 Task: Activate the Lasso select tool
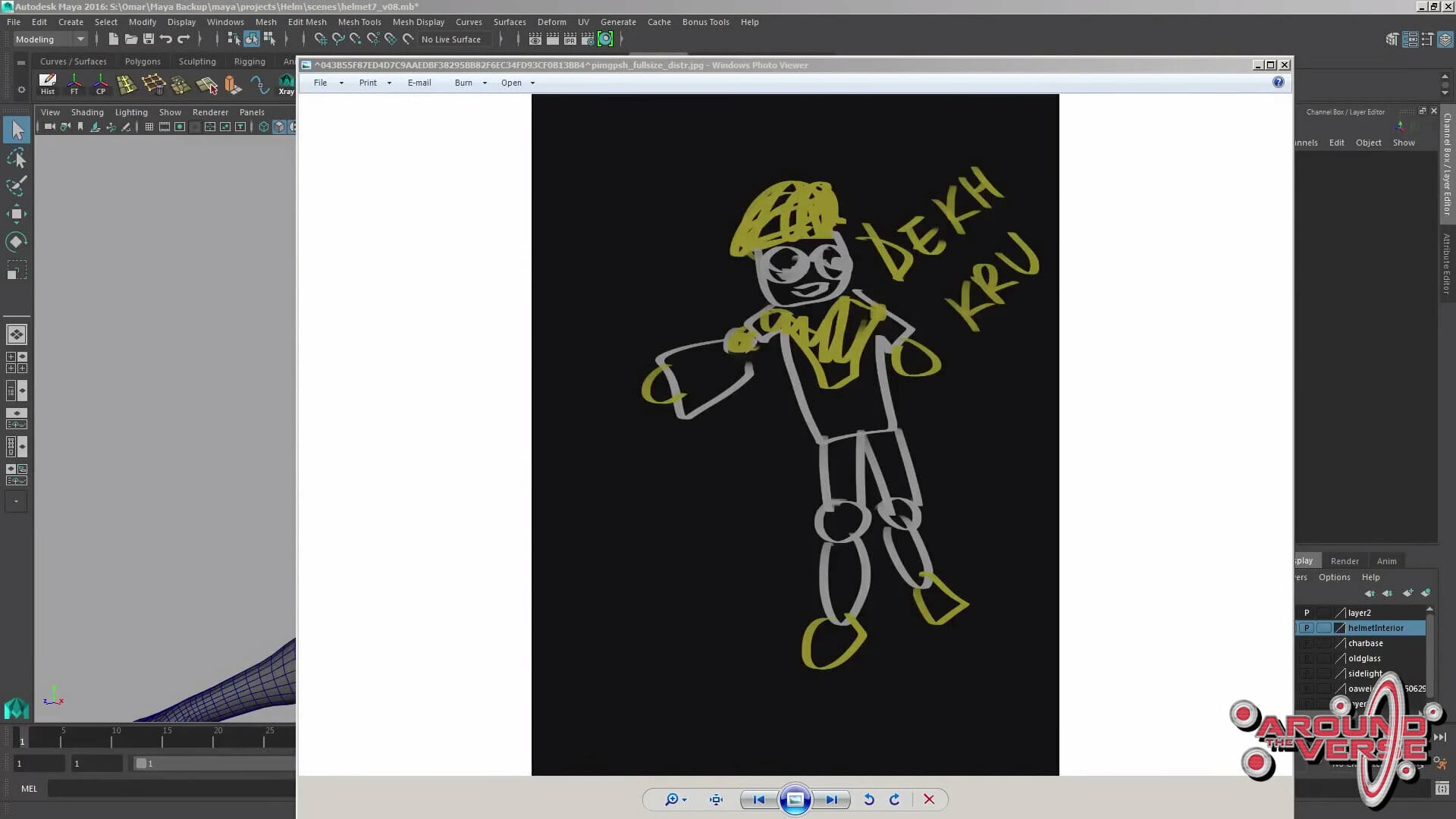[x=16, y=158]
